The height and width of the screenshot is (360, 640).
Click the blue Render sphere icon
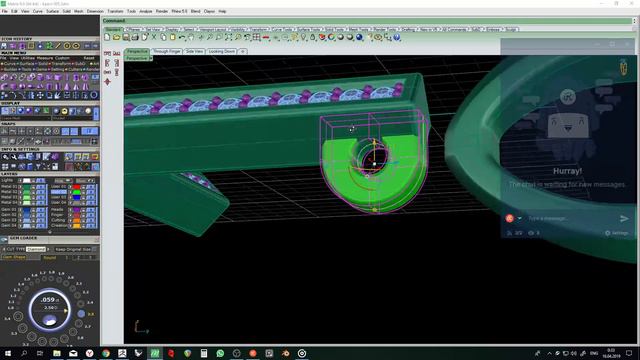pyautogui.click(x=359, y=38)
